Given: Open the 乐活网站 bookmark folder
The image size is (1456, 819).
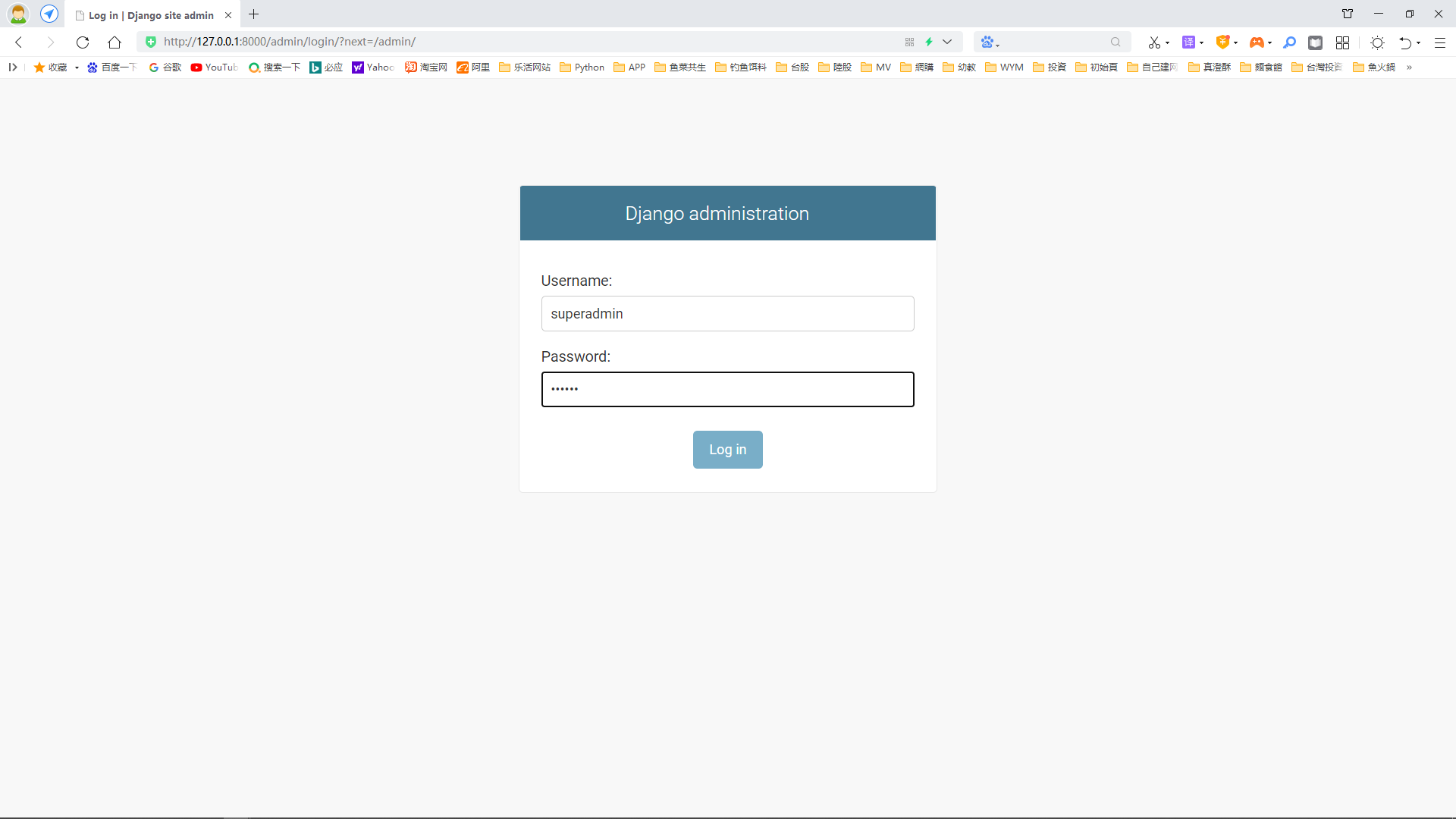Looking at the screenshot, I should [525, 67].
